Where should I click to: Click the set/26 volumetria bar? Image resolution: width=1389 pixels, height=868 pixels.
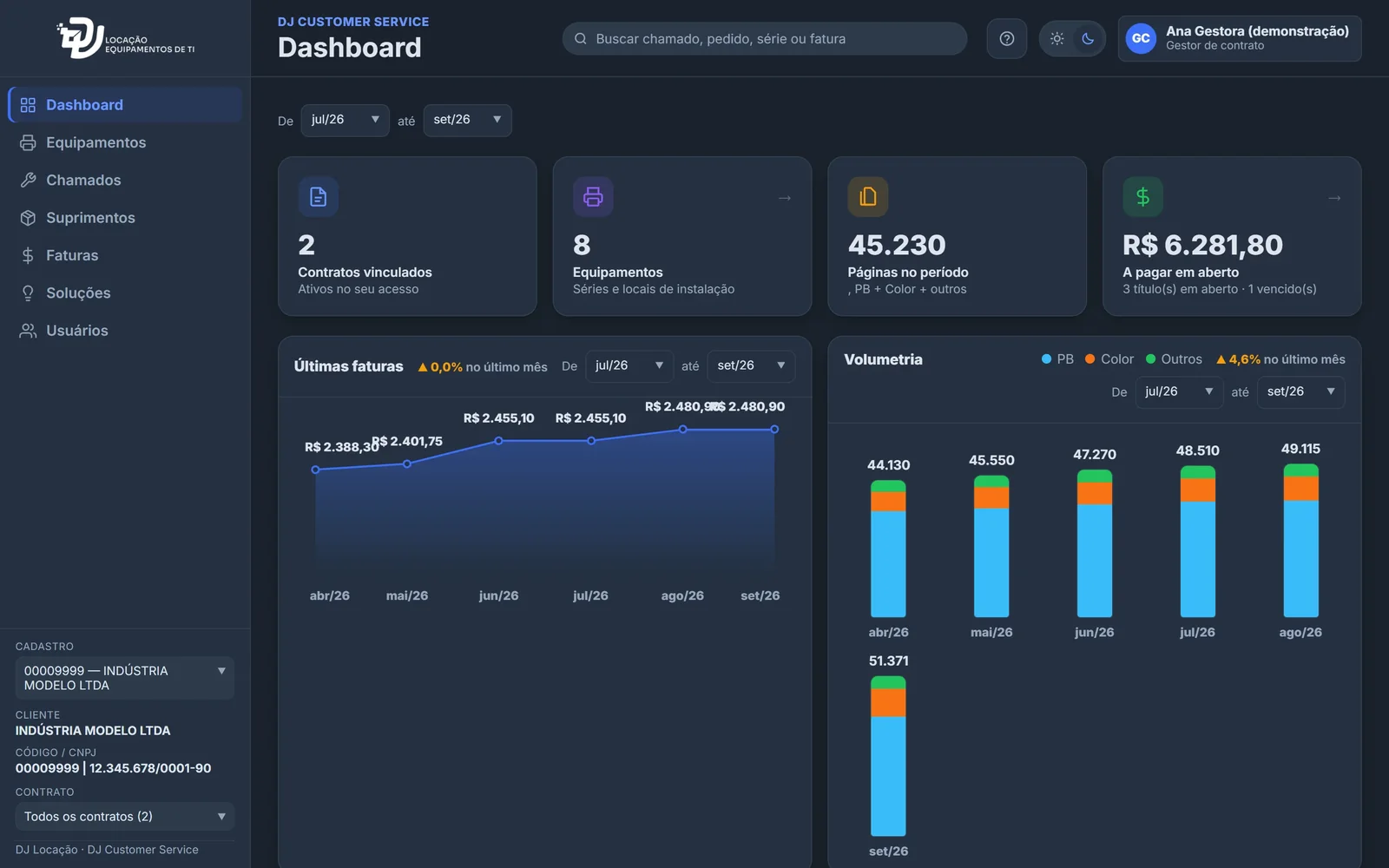coord(888,756)
